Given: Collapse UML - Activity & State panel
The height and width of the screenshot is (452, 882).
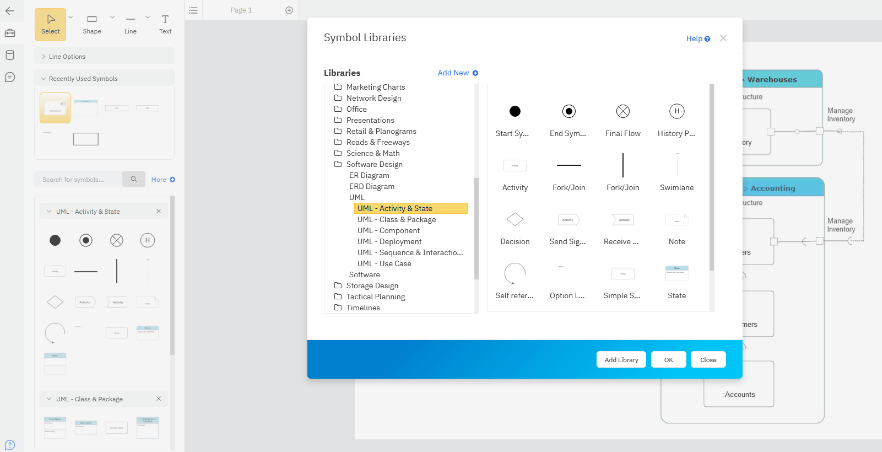Looking at the screenshot, I should click(x=49, y=211).
